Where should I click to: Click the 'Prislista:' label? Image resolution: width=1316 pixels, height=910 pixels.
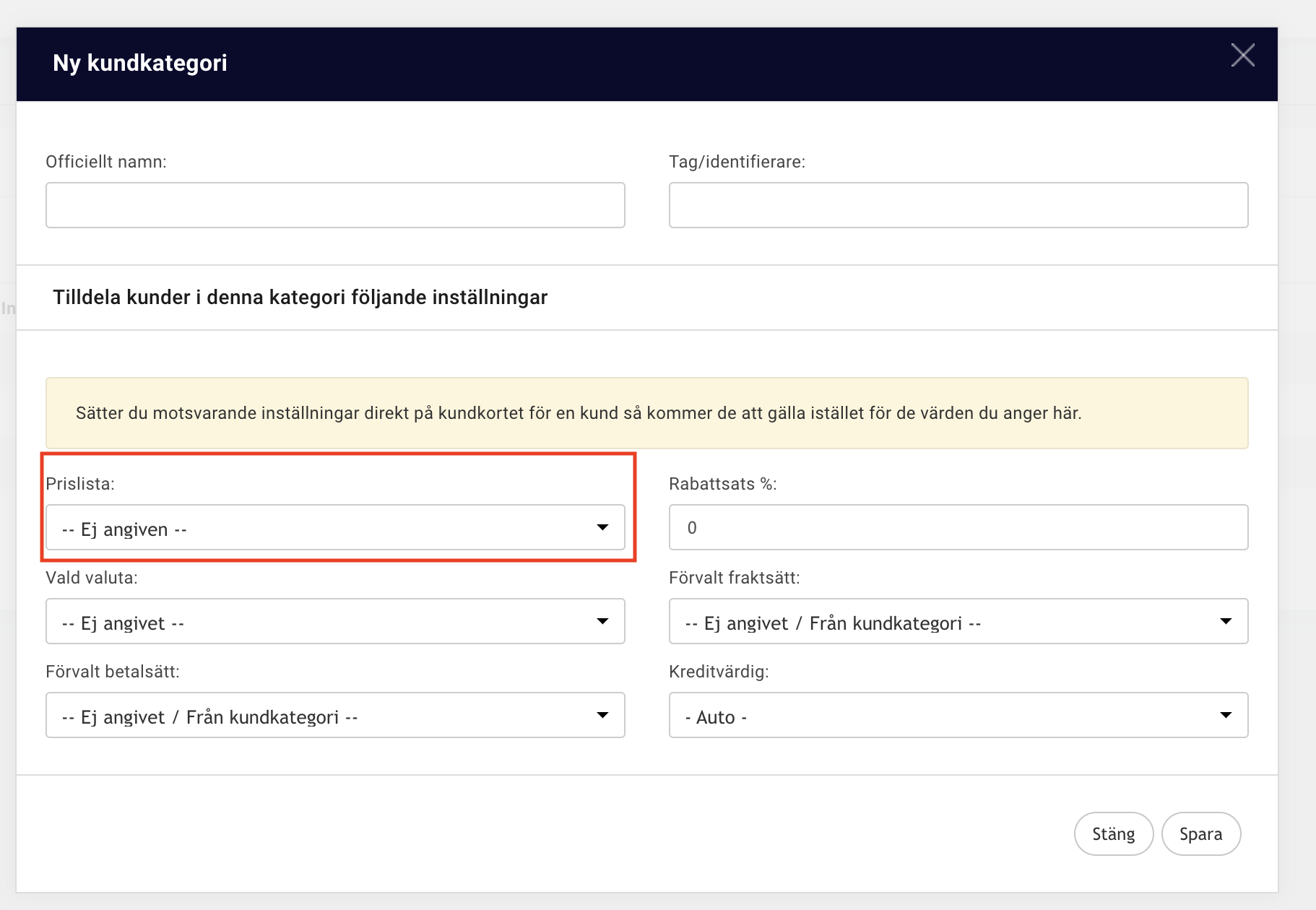pyautogui.click(x=80, y=484)
